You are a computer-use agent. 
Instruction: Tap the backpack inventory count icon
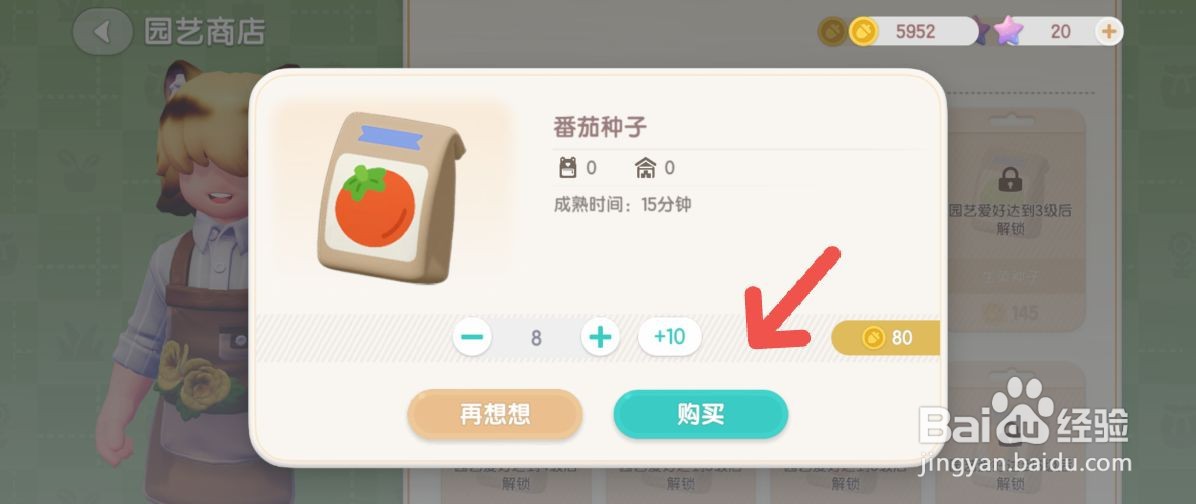click(x=567, y=168)
